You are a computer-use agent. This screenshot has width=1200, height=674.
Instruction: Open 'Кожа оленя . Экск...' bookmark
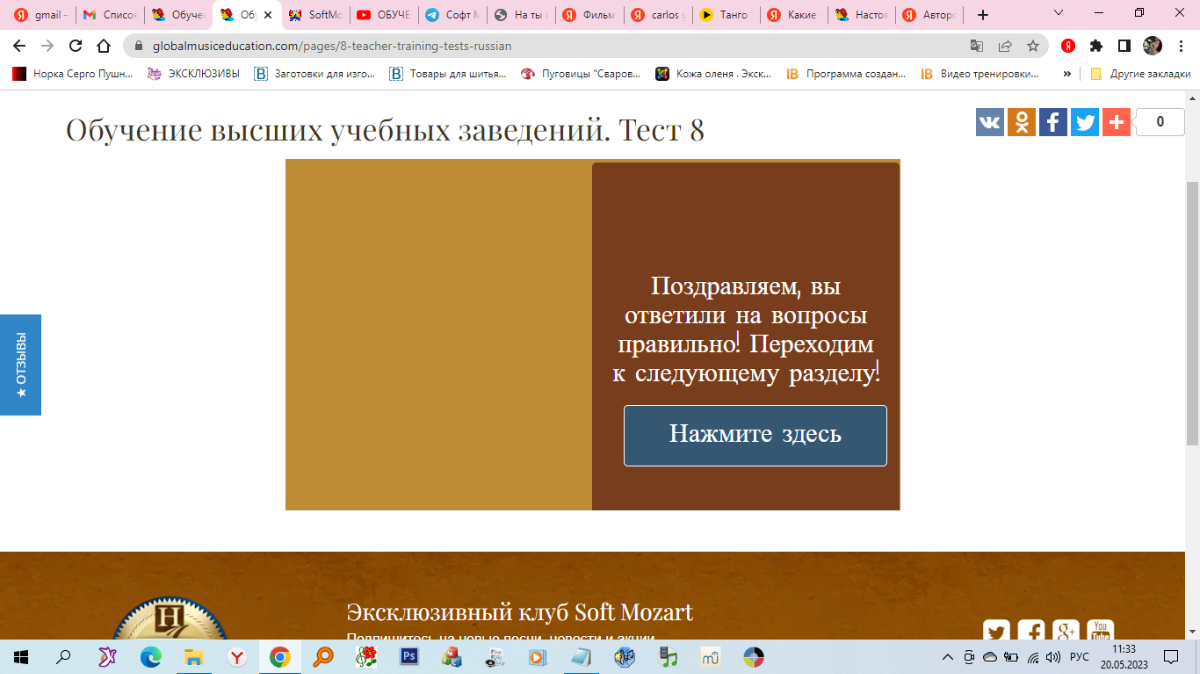tap(715, 73)
